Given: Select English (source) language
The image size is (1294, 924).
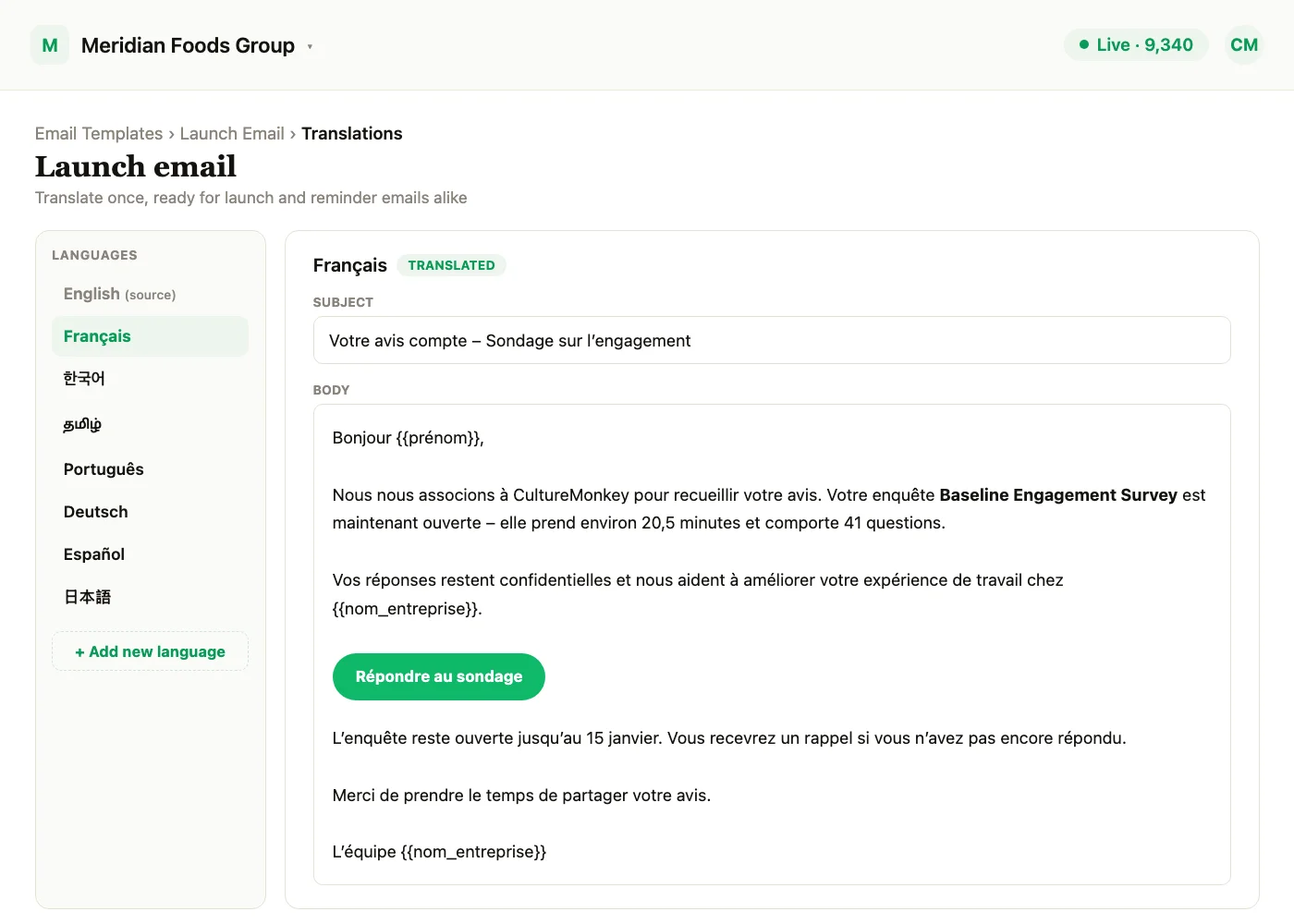Looking at the screenshot, I should 150,294.
